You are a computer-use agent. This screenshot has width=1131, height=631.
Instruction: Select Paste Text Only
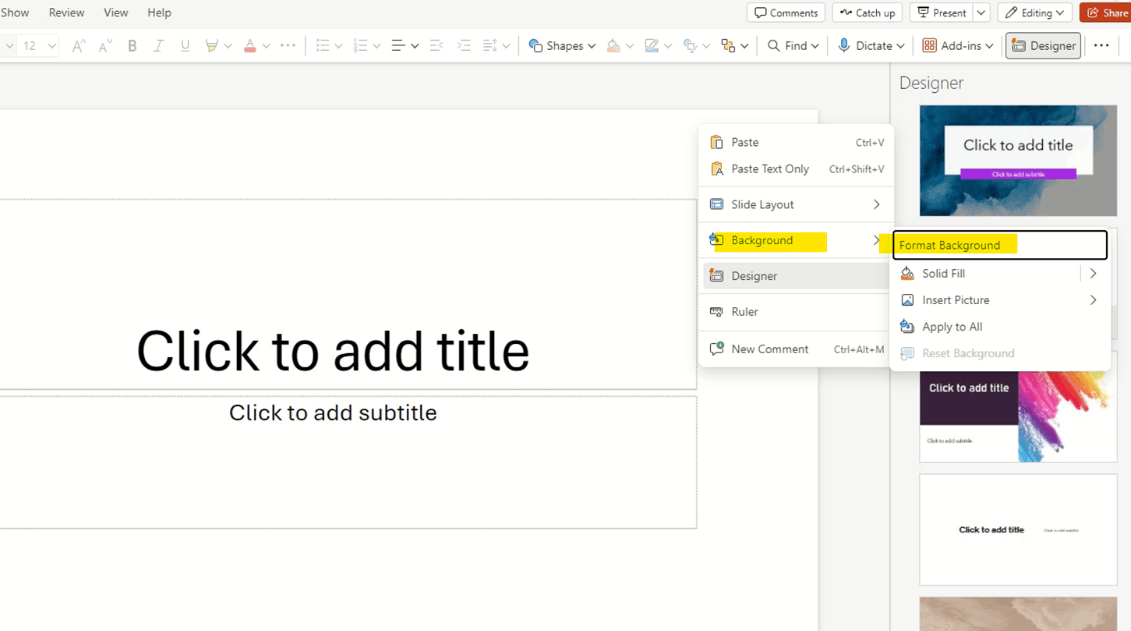point(770,168)
